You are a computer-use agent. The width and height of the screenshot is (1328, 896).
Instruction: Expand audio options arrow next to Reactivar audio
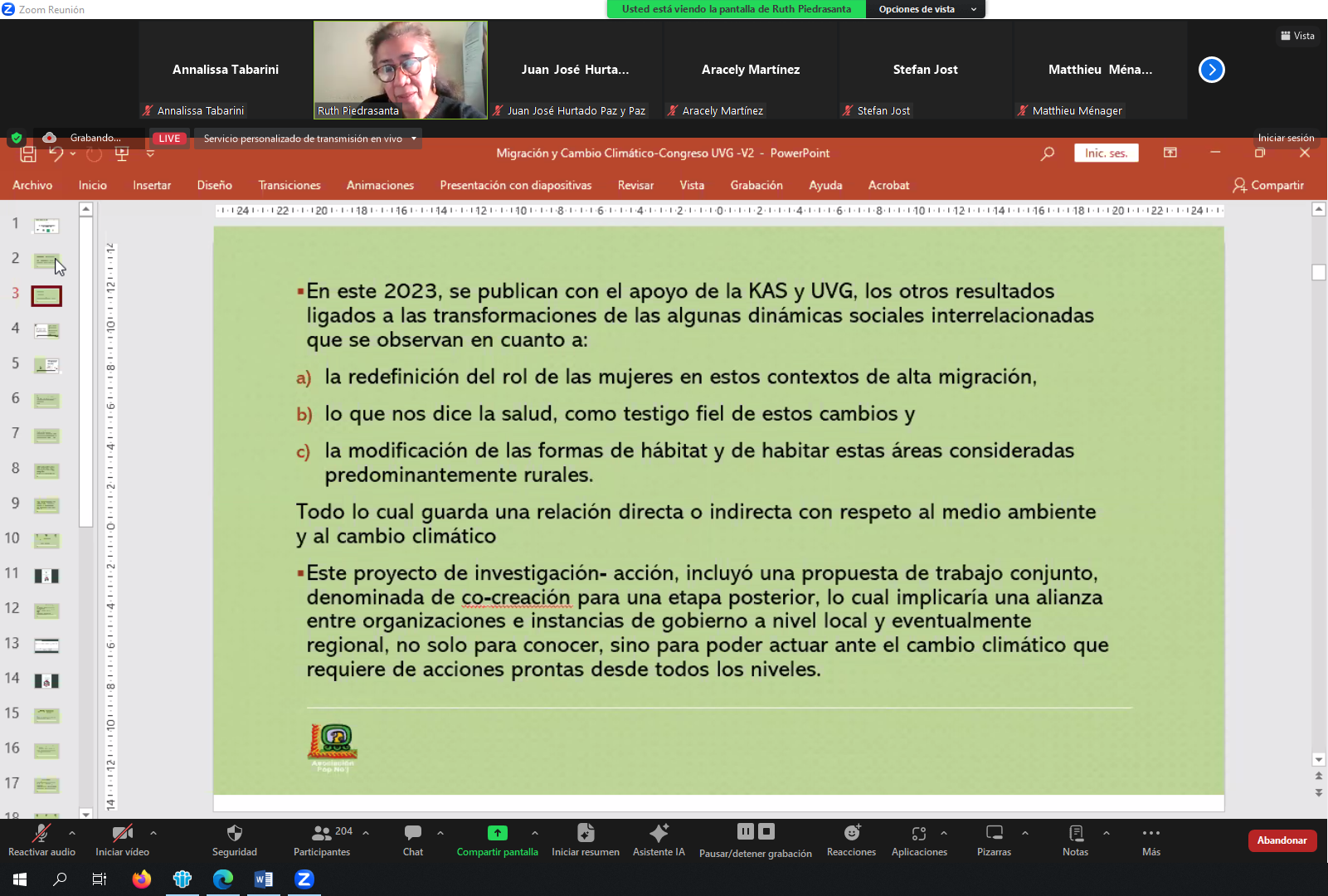[72, 833]
